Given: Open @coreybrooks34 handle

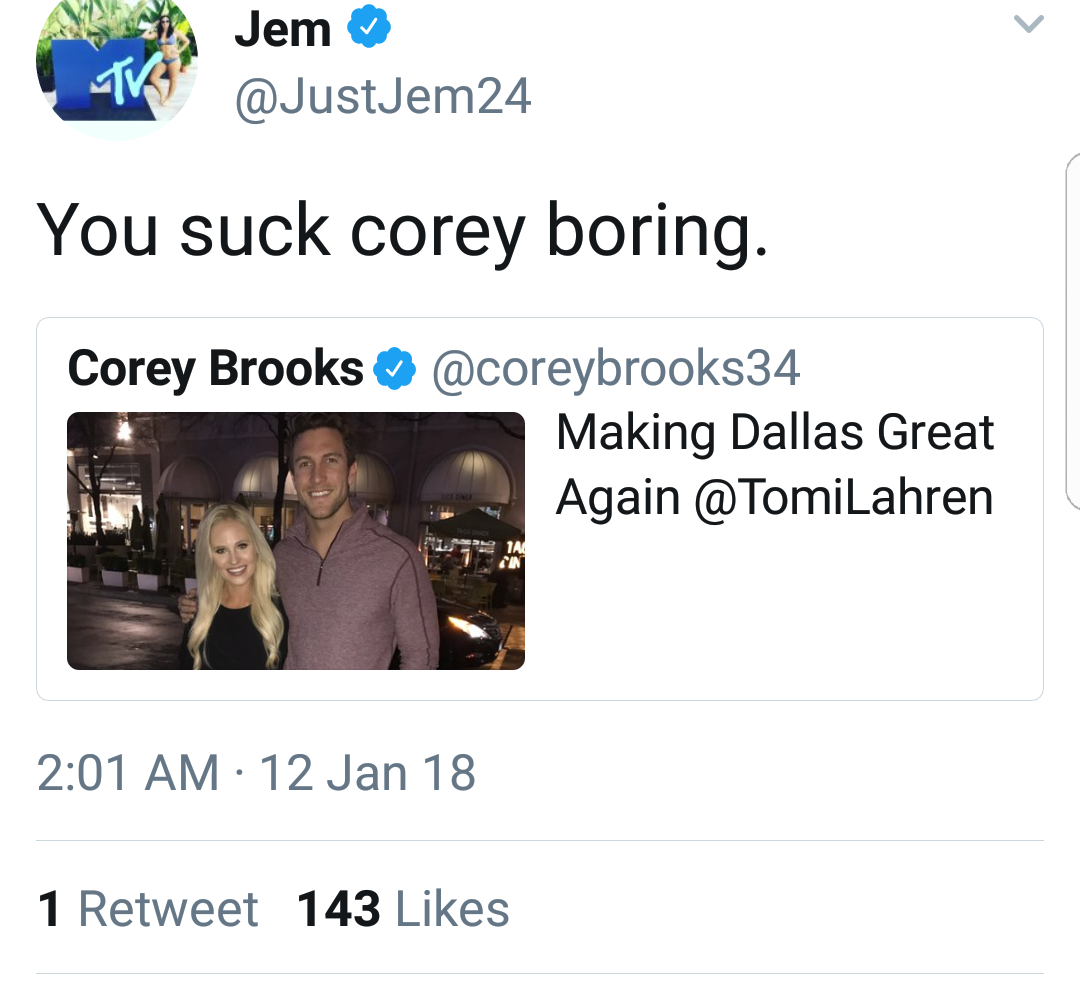Looking at the screenshot, I should (616, 369).
